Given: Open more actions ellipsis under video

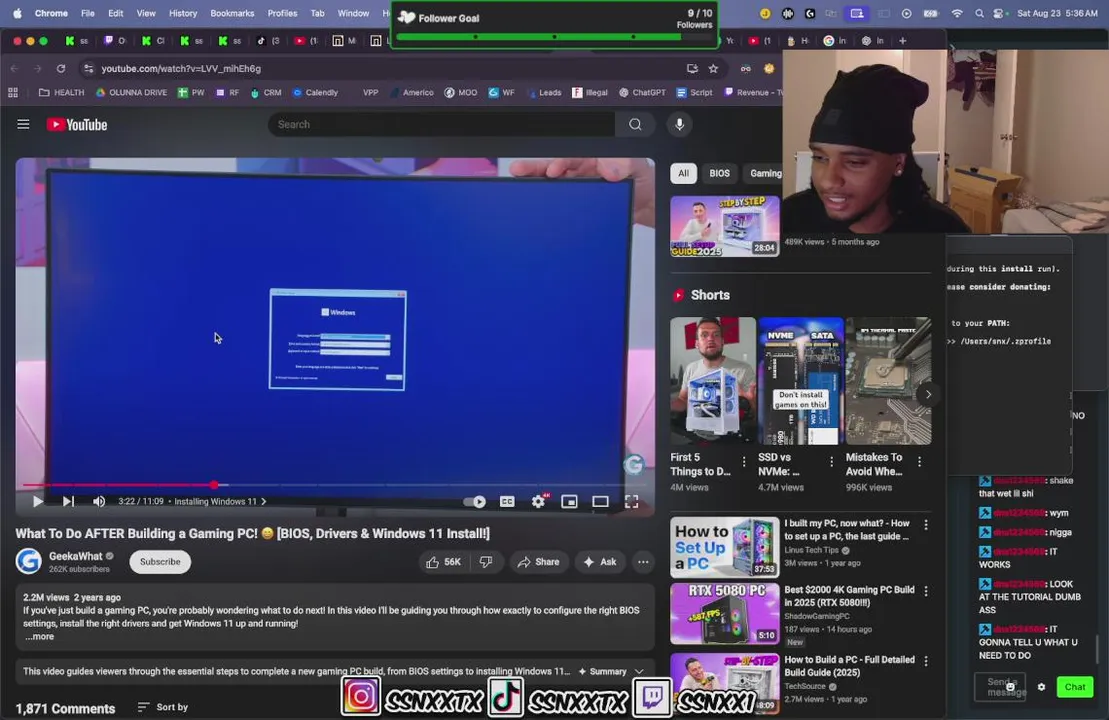Looking at the screenshot, I should tap(643, 562).
